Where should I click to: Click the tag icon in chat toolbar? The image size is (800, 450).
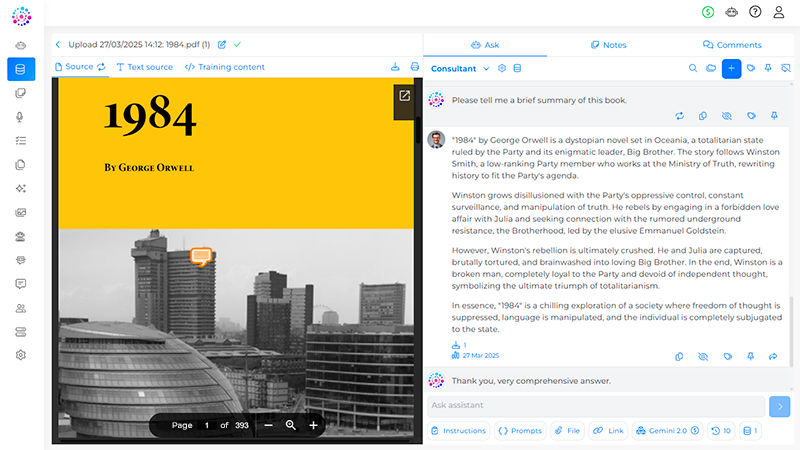pos(751,68)
